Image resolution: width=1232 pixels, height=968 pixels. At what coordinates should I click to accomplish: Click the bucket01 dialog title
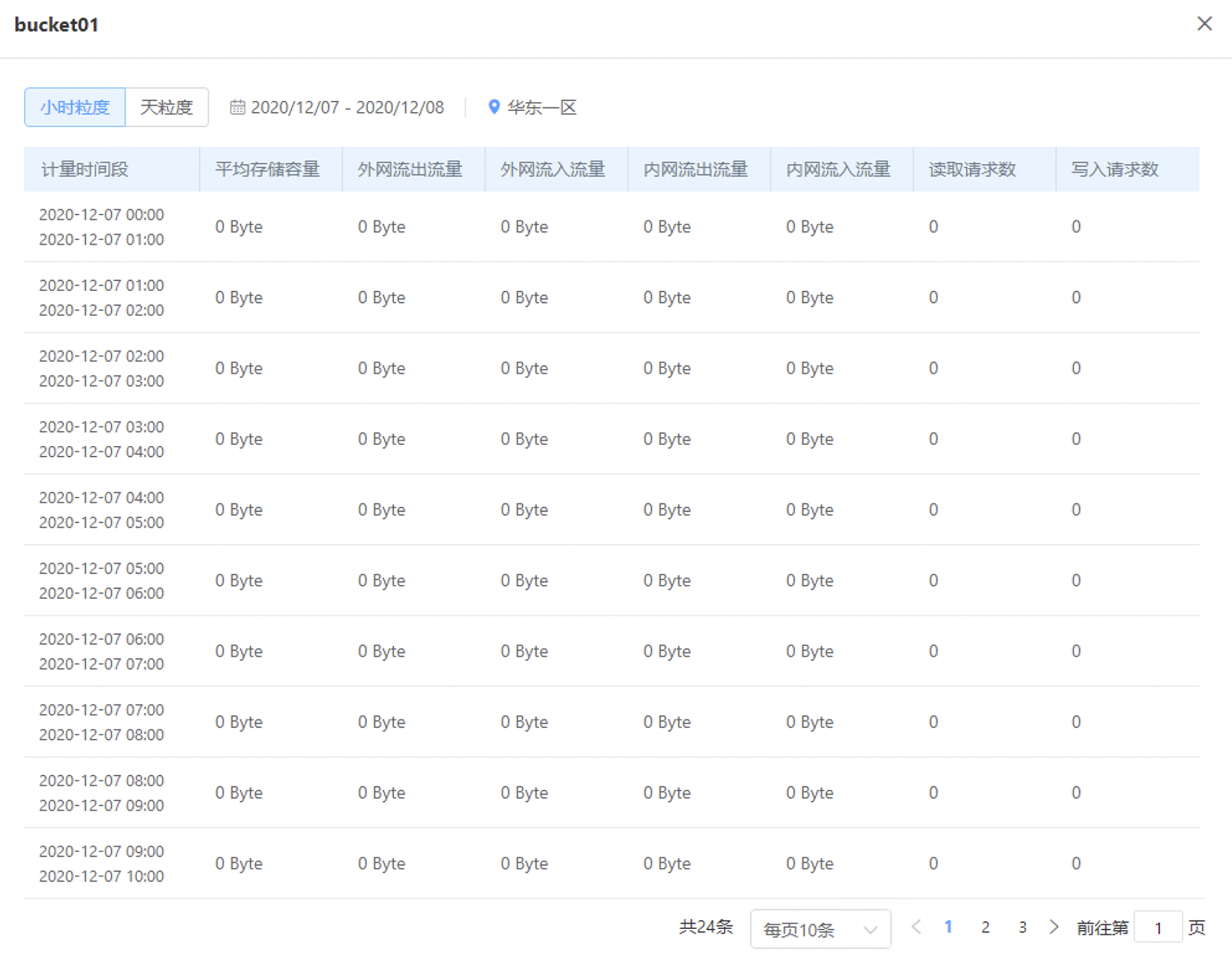(x=56, y=24)
